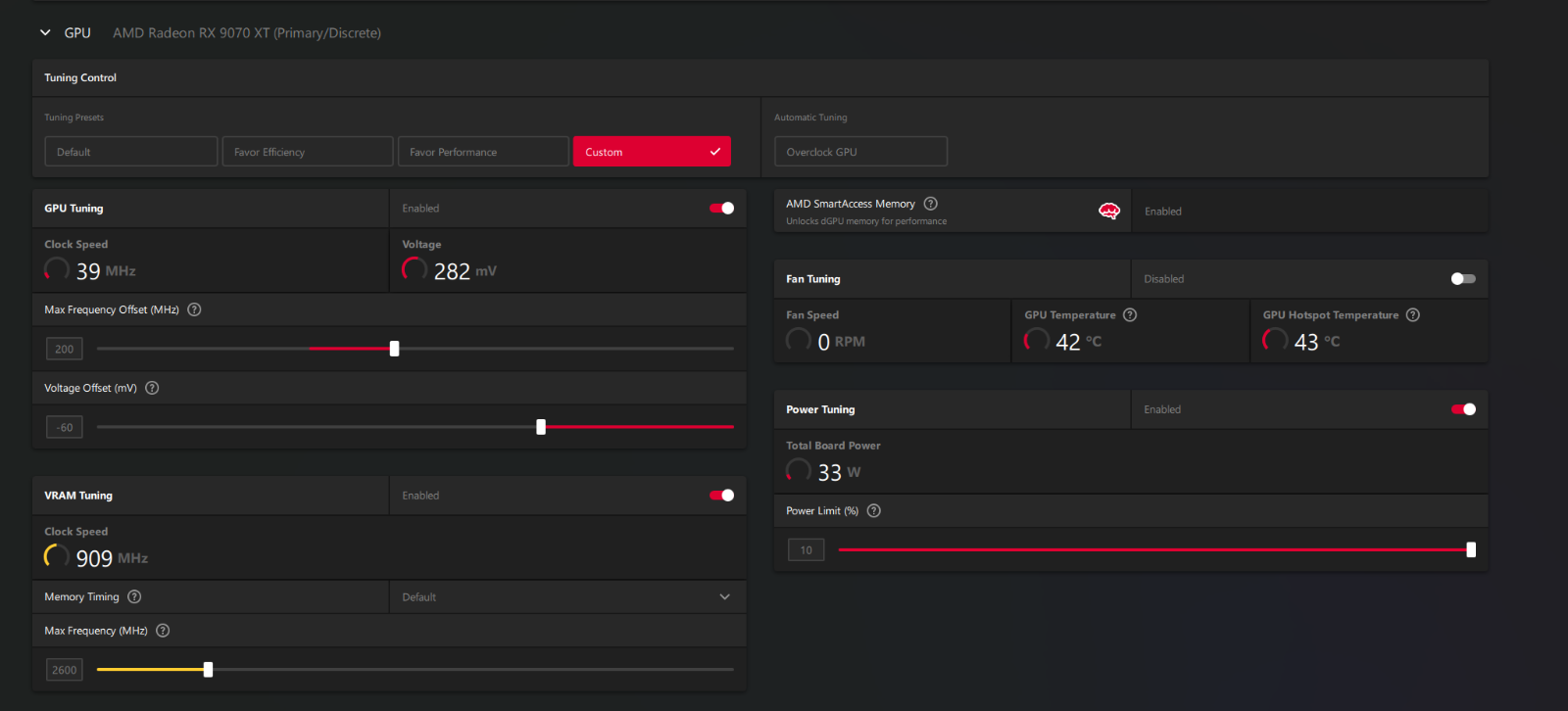Click the VRAM Max Frequency value box 2600
Image resolution: width=1568 pixels, height=711 pixels.
coord(65,670)
